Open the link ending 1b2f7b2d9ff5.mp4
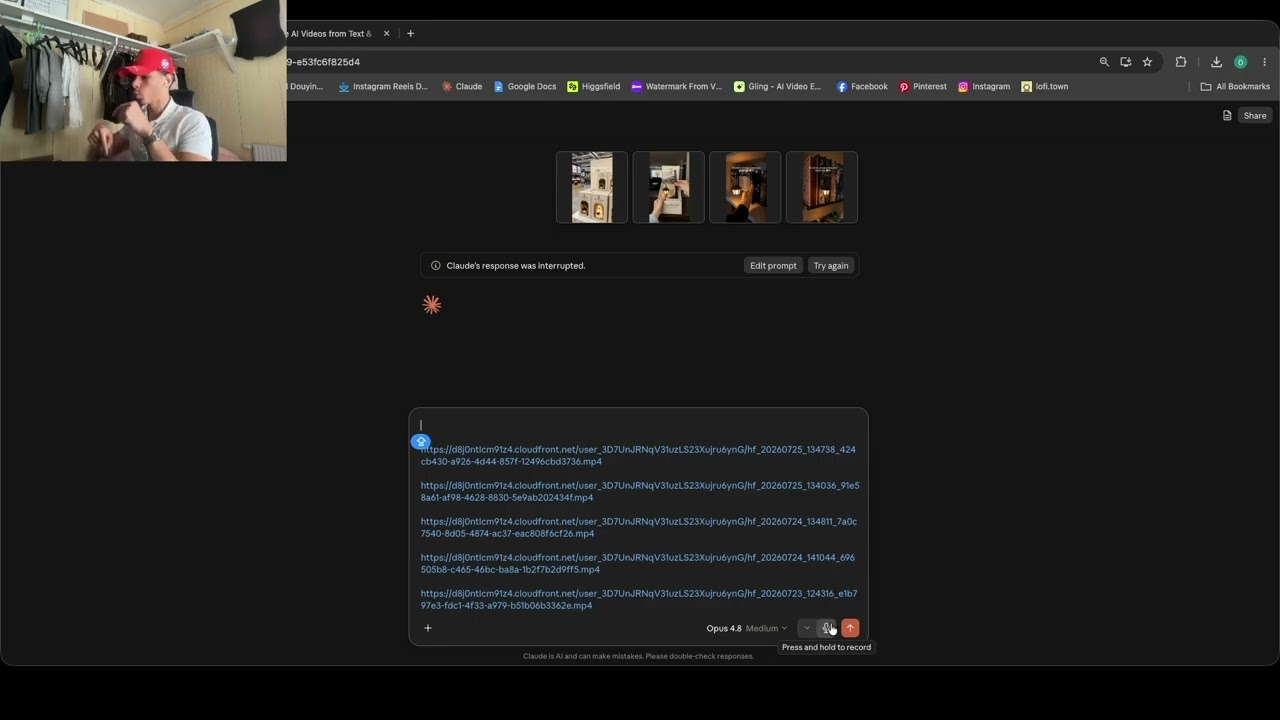Viewport: 1280px width, 720px height. (x=638, y=564)
